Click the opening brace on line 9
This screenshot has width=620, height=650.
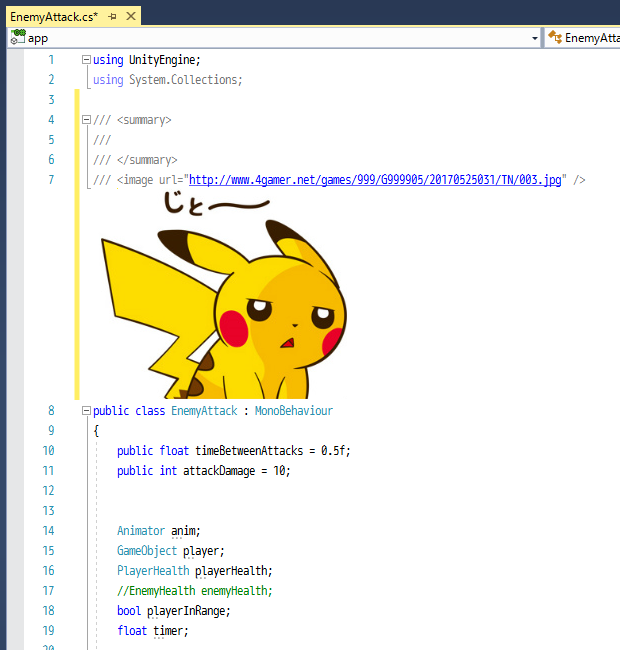(96, 431)
